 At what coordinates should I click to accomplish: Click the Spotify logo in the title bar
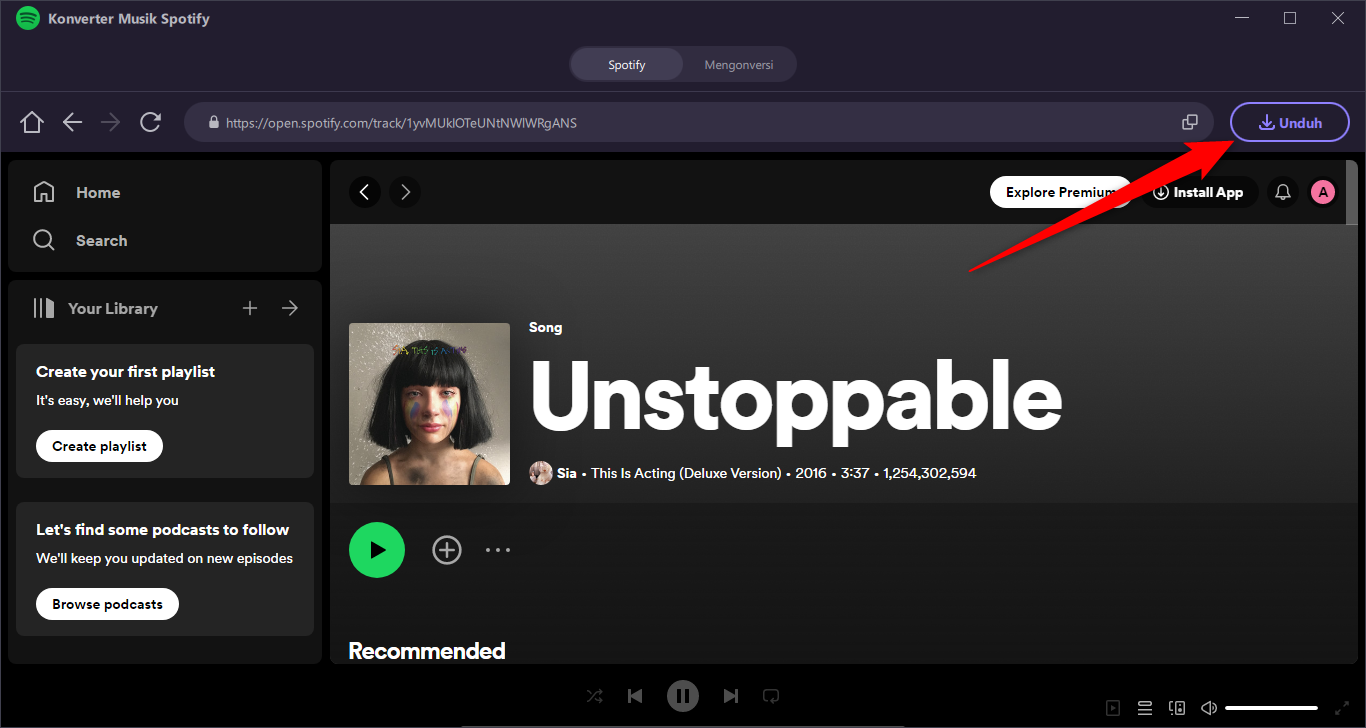click(28, 18)
